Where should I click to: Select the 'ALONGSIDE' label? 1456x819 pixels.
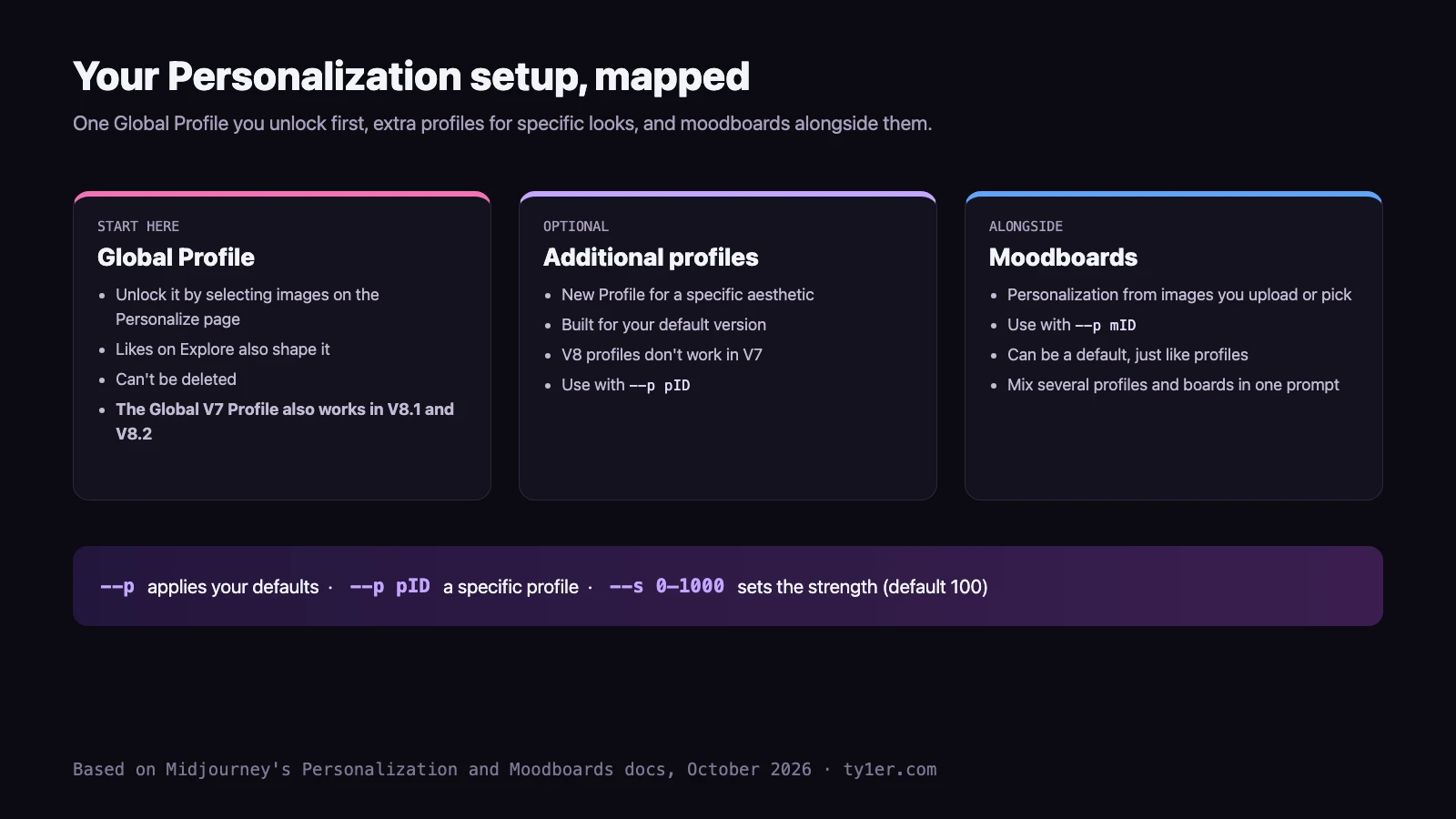coord(1026,227)
